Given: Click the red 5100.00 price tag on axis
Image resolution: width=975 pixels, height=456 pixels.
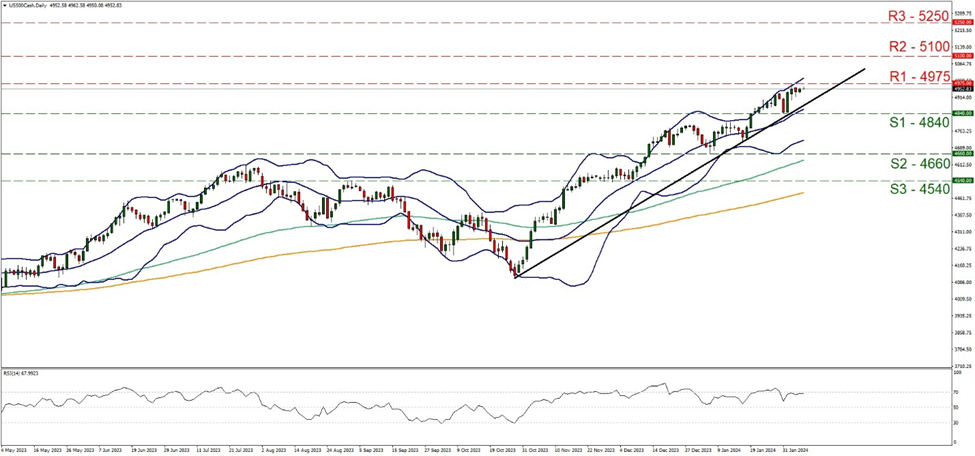Looking at the screenshot, I should click(959, 56).
